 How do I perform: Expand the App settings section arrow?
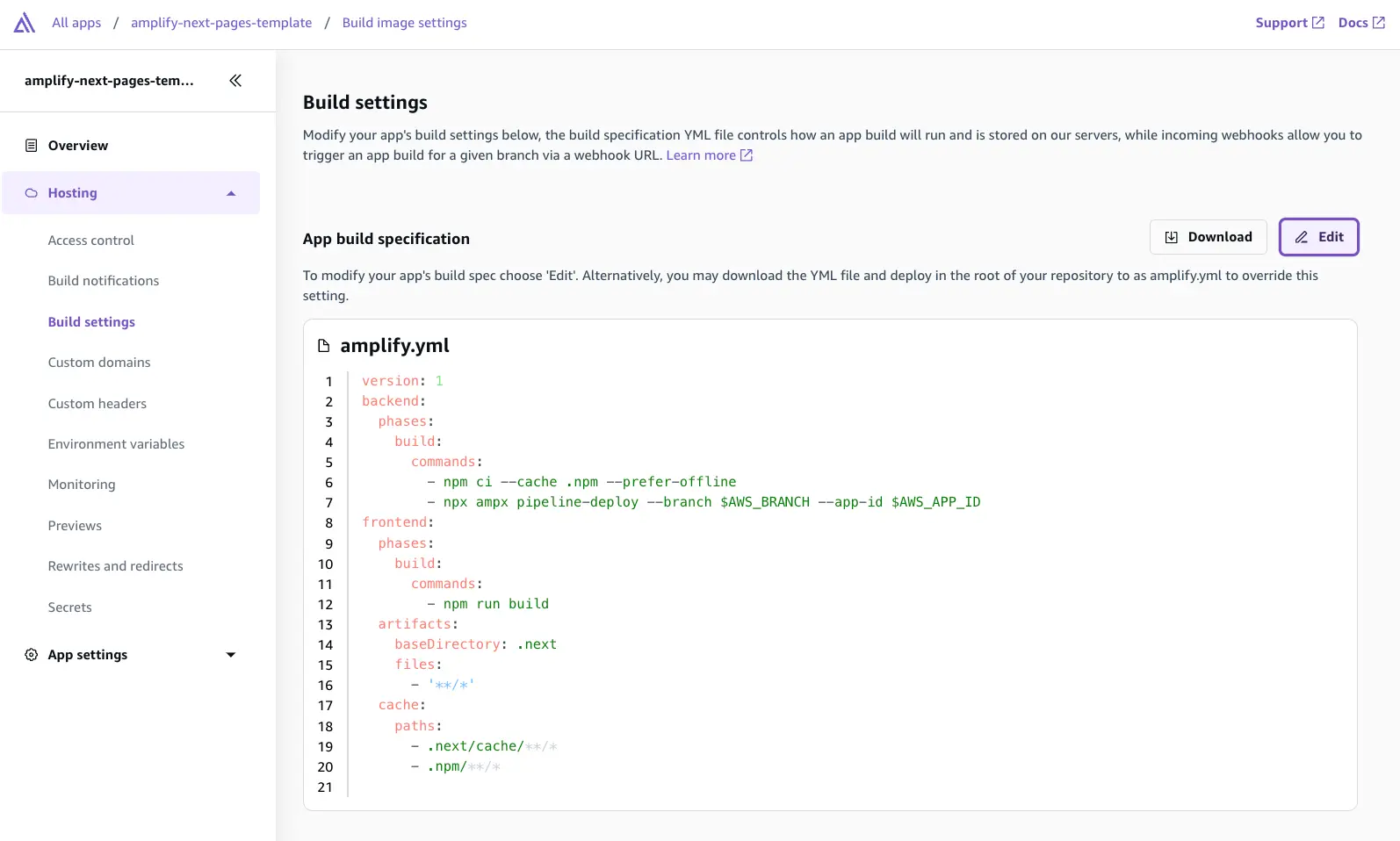click(231, 655)
